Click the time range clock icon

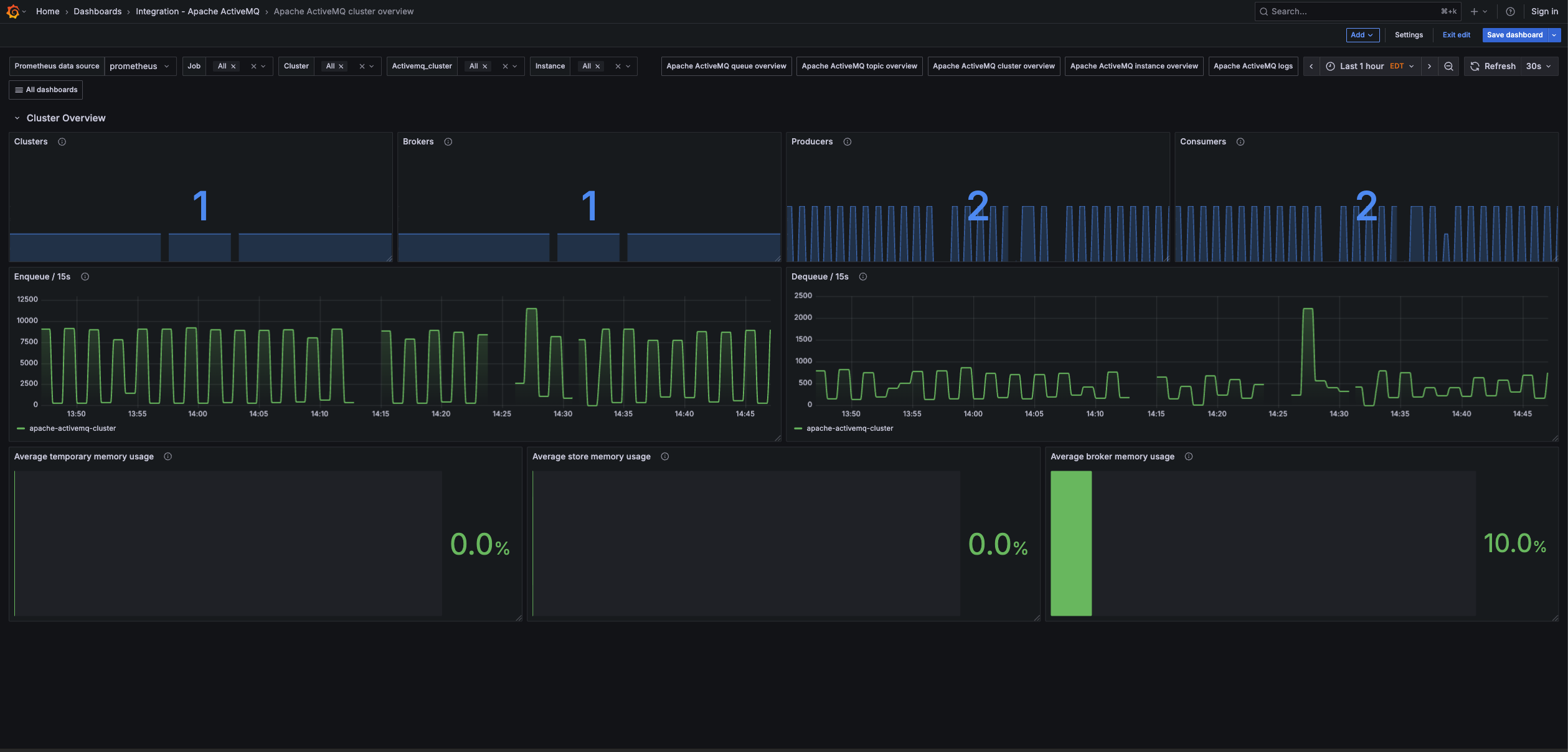tap(1330, 66)
